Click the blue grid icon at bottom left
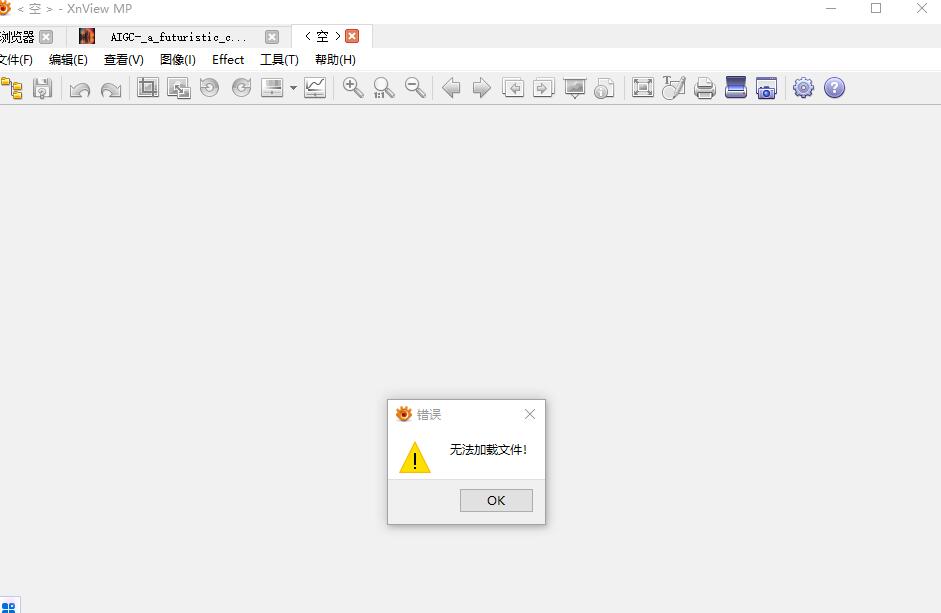The height and width of the screenshot is (613, 941). 8,607
